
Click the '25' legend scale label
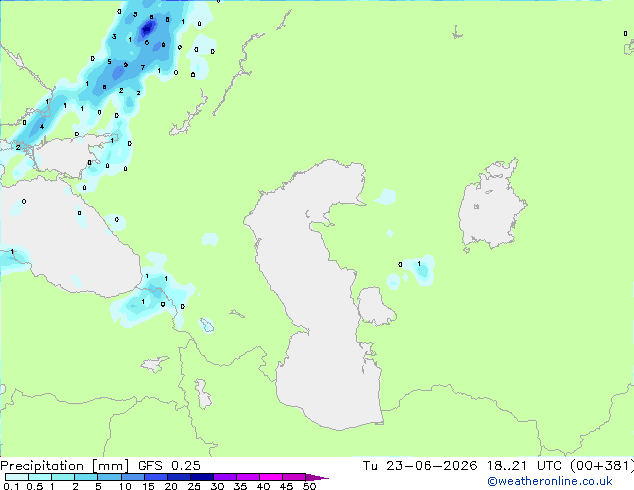(194, 486)
